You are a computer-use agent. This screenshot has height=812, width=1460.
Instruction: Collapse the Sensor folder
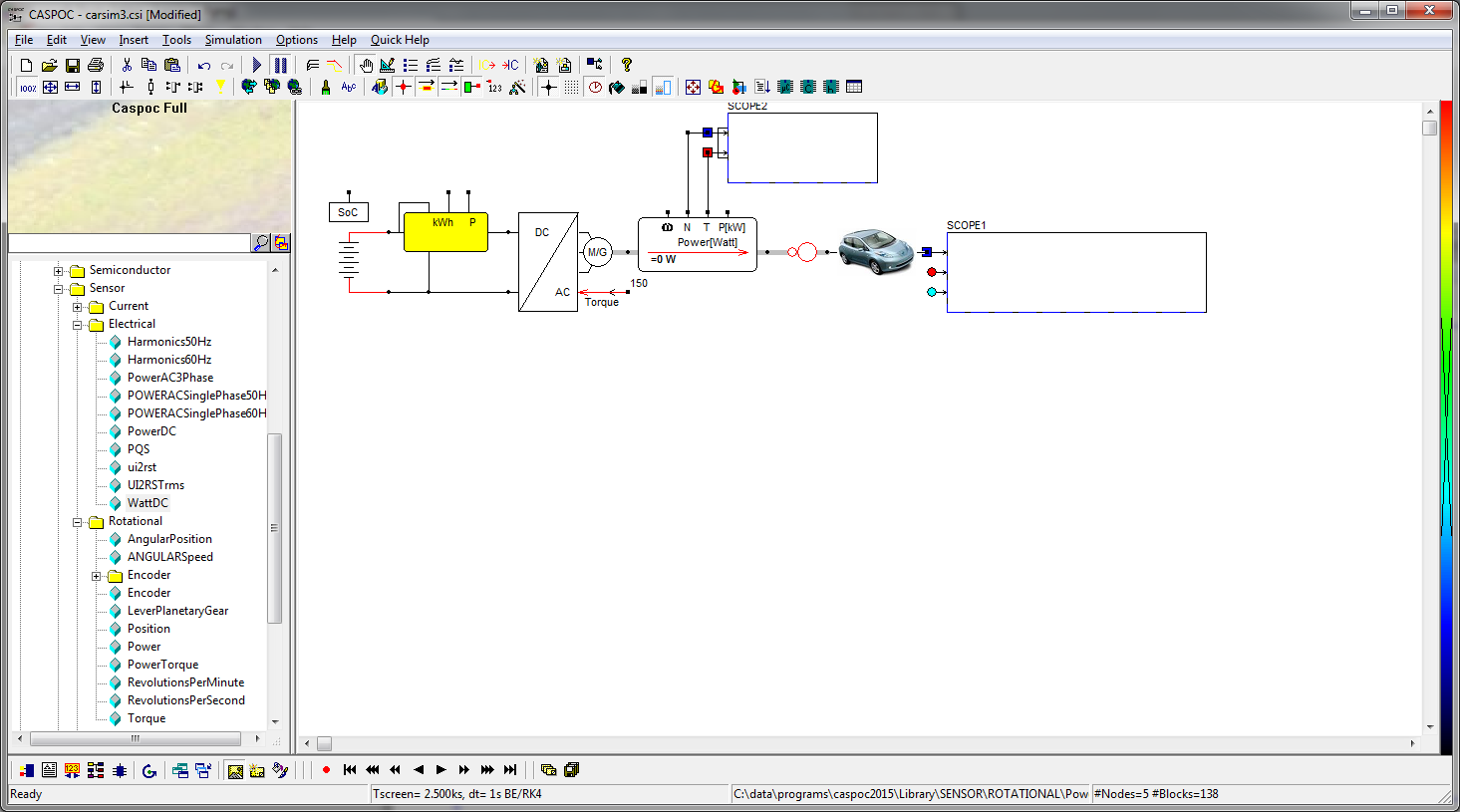pyautogui.click(x=58, y=289)
